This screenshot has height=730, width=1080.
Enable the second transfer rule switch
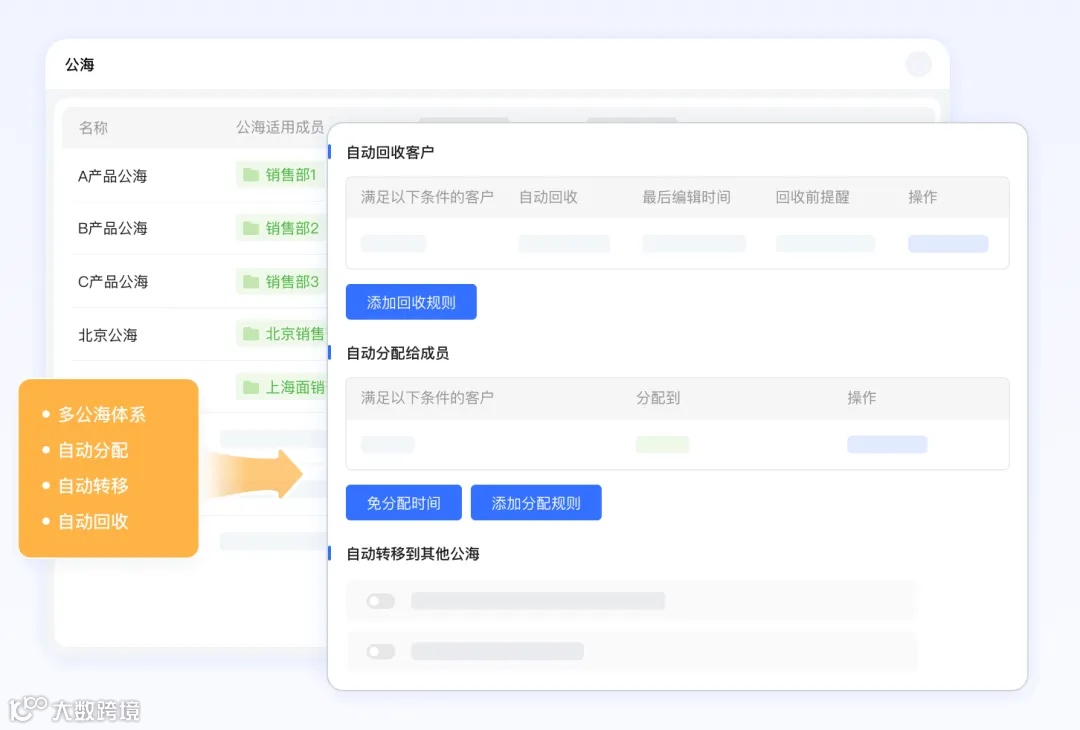point(380,651)
